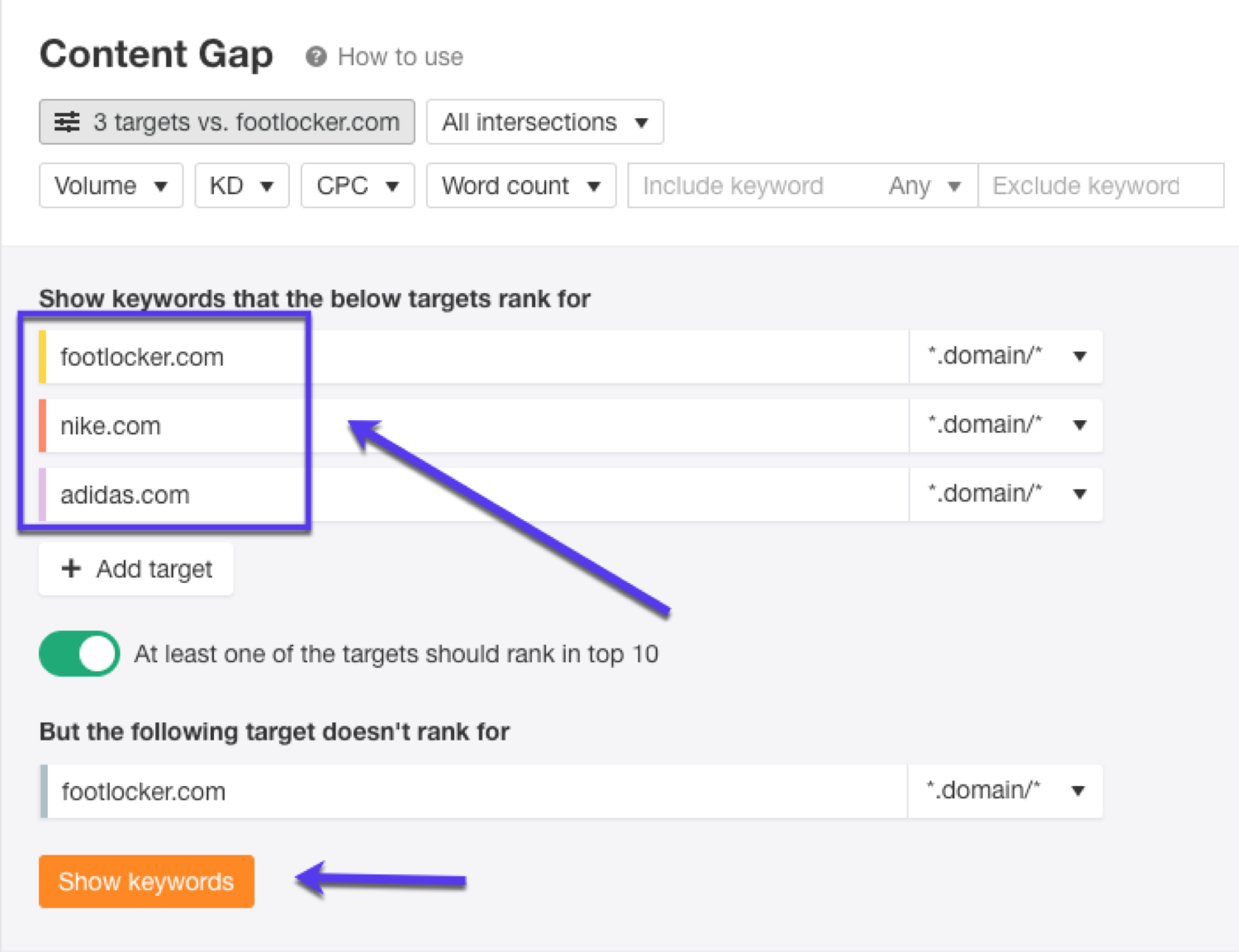This screenshot has width=1239, height=952.
Task: Open the Any match-type dropdown
Action: coord(924,186)
